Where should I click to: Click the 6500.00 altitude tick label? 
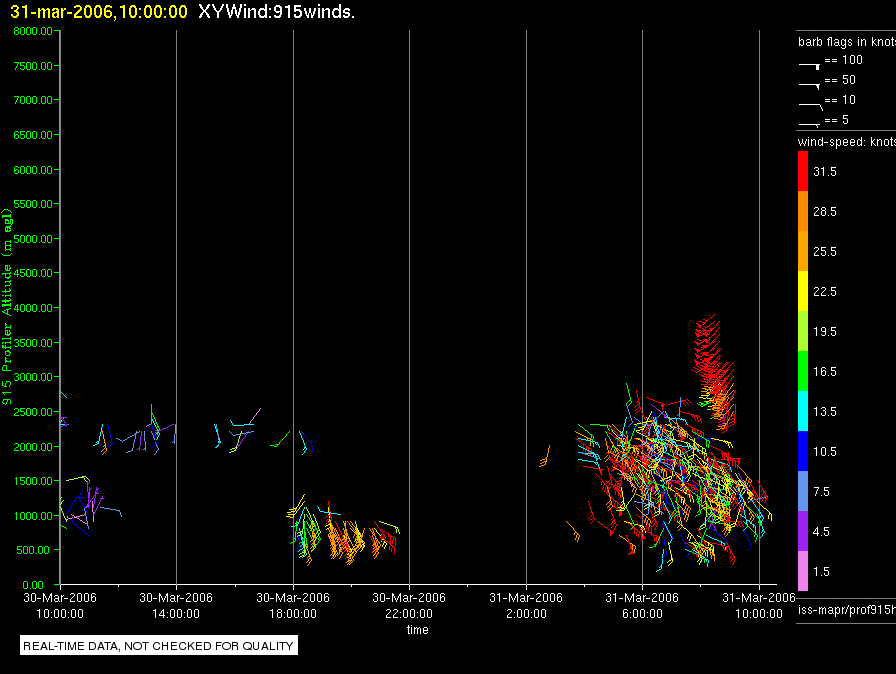(x=33, y=135)
